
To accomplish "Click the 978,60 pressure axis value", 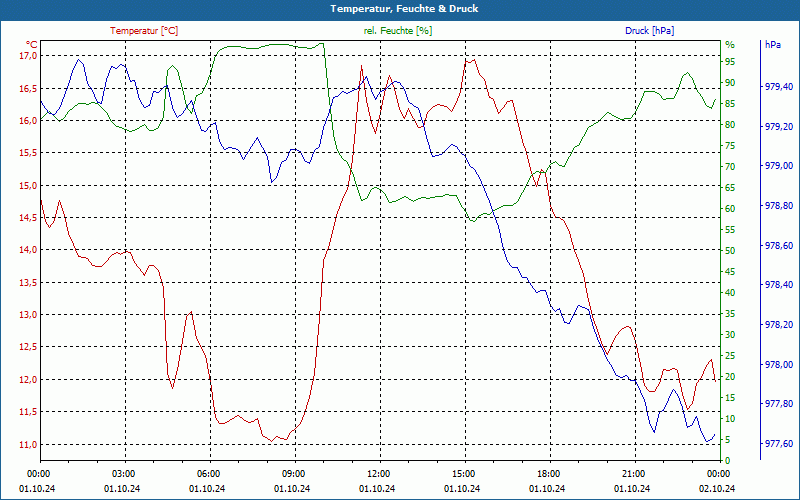I will pyautogui.click(x=779, y=245).
